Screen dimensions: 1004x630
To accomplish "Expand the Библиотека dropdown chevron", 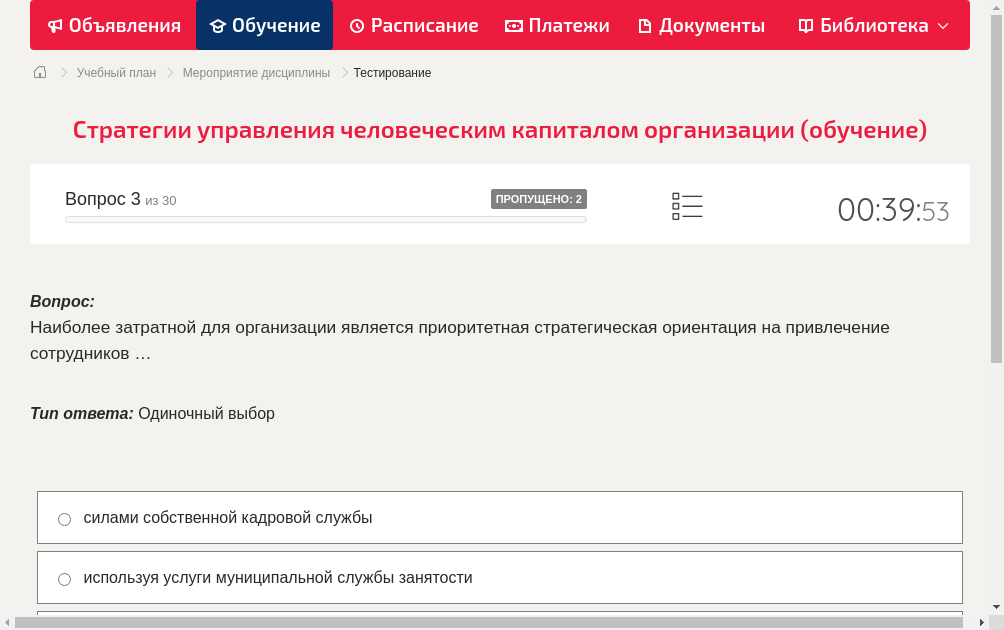I will coord(940,26).
